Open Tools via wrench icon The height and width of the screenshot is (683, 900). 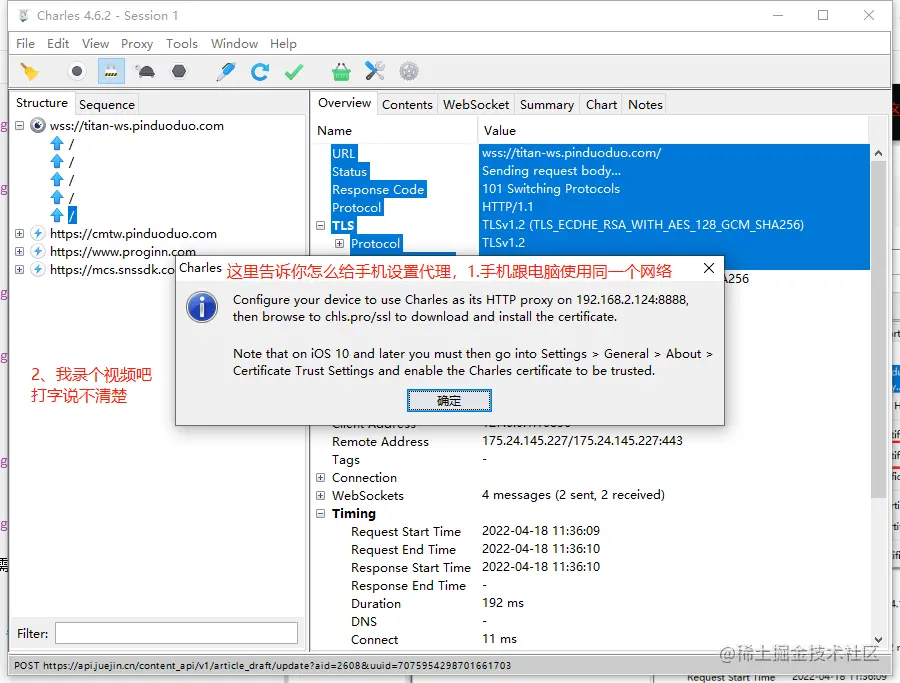click(375, 71)
